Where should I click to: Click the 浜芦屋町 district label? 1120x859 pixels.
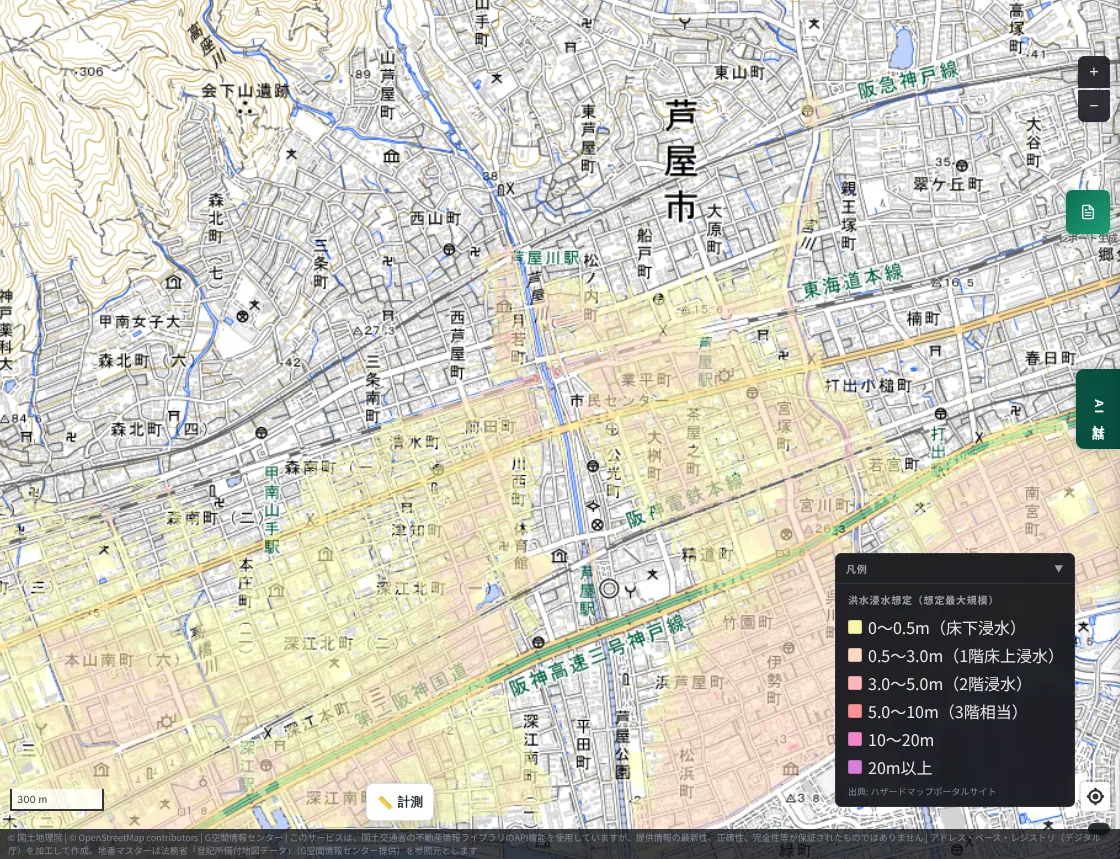690,683
